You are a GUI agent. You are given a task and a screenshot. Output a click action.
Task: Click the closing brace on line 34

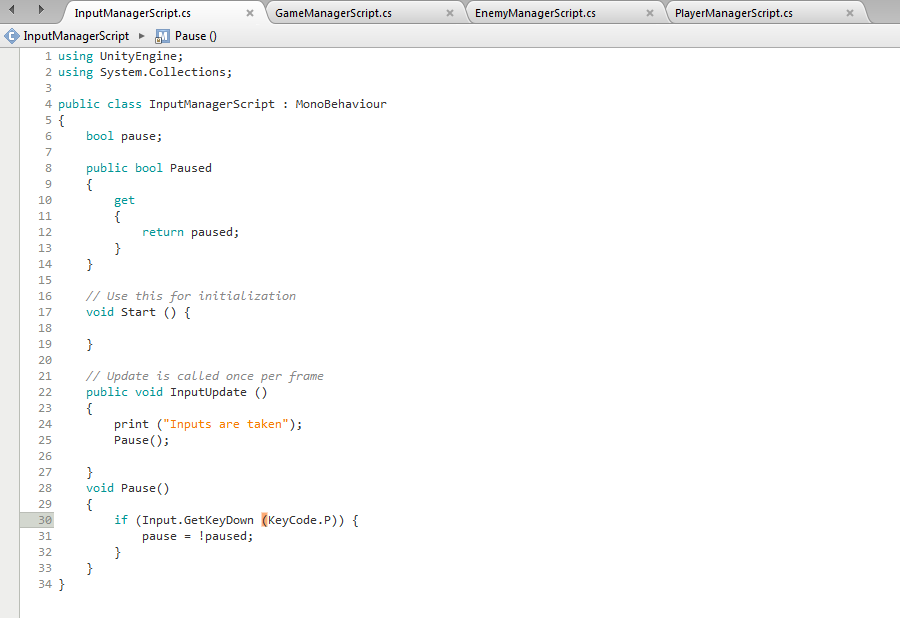click(x=61, y=584)
